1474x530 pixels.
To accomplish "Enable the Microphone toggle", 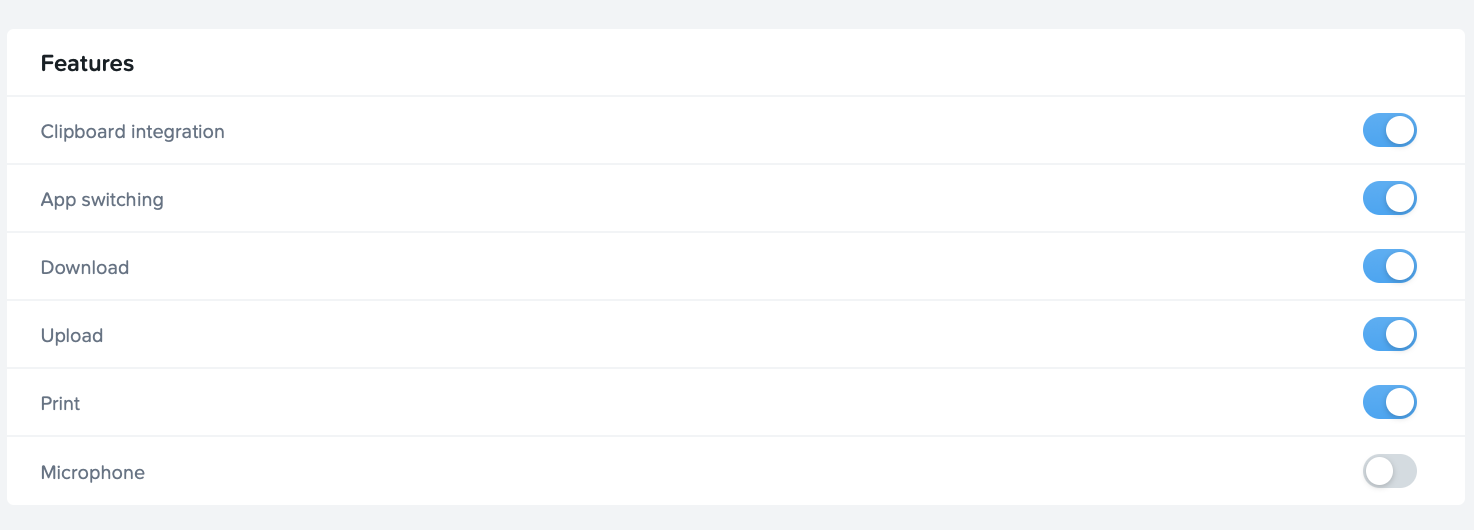I will point(1389,471).
